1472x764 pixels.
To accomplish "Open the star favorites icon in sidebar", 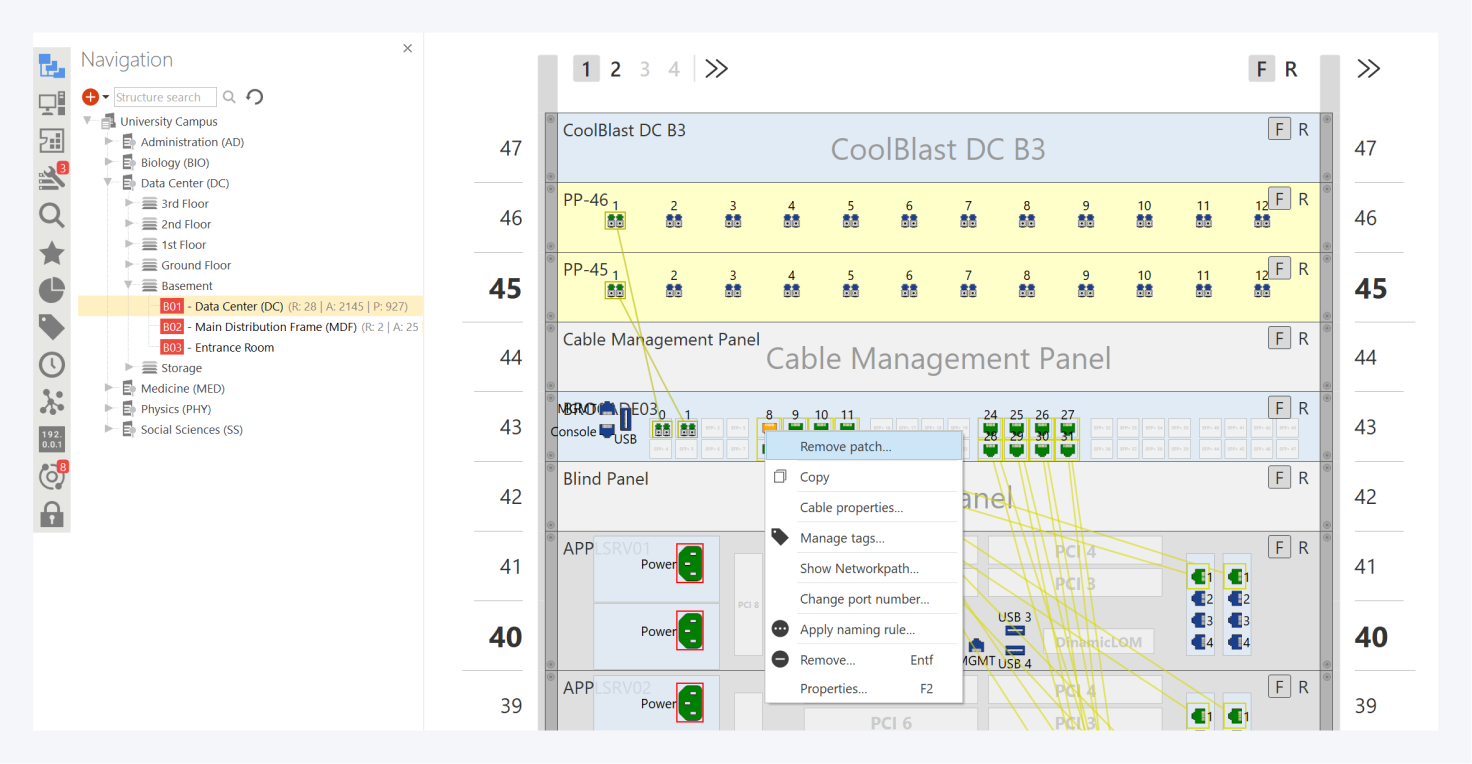I will (x=52, y=253).
